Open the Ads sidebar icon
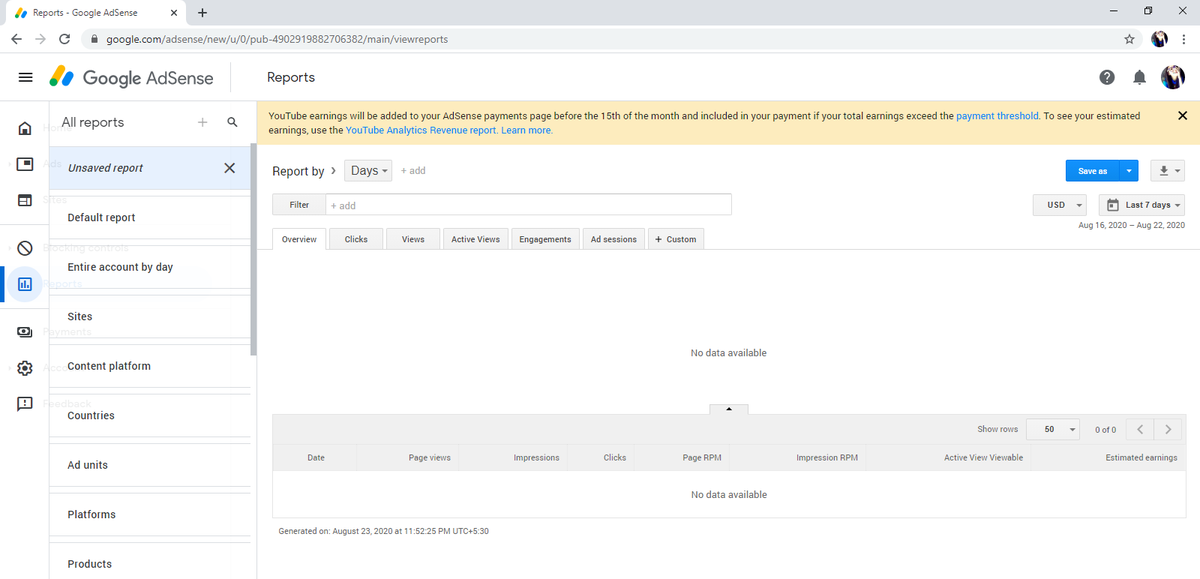 [25, 164]
